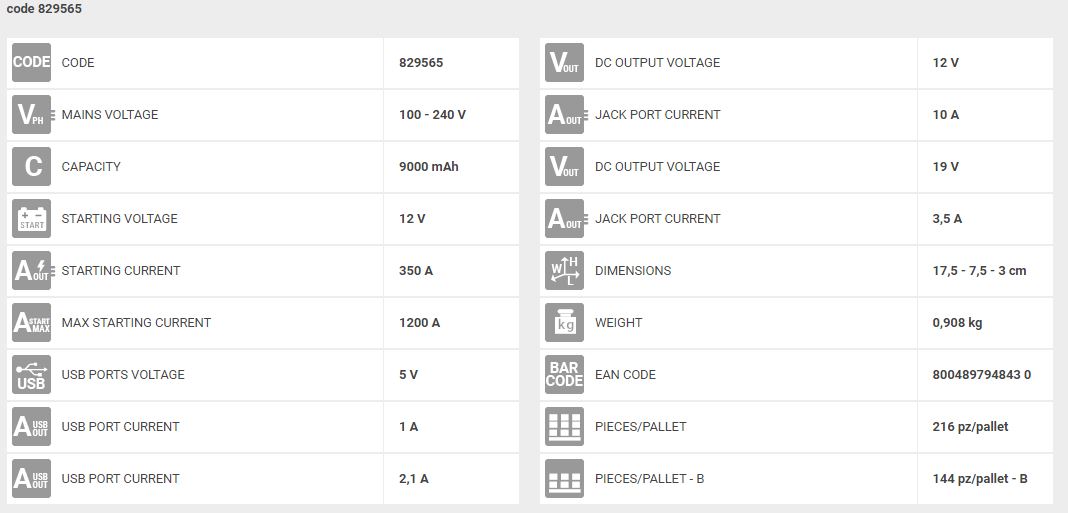Click the starting voltage battery icon
This screenshot has width=1068, height=513.
click(x=31, y=219)
